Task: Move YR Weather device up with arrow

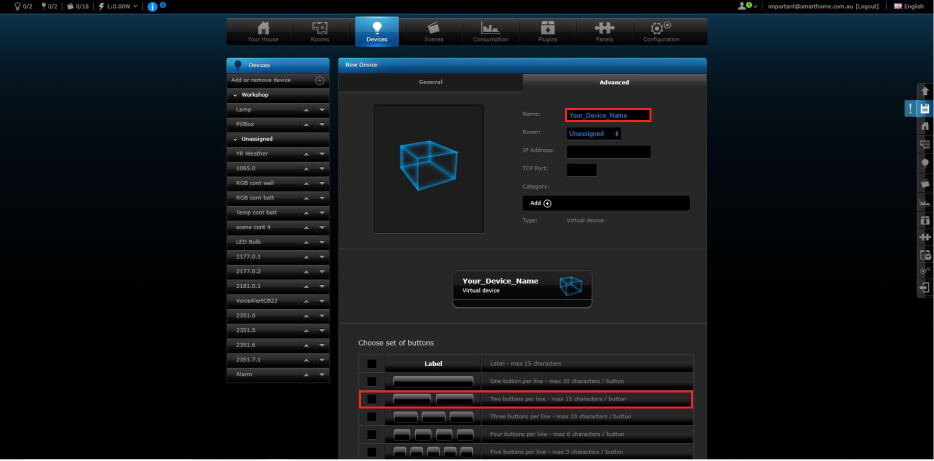Action: [306, 154]
